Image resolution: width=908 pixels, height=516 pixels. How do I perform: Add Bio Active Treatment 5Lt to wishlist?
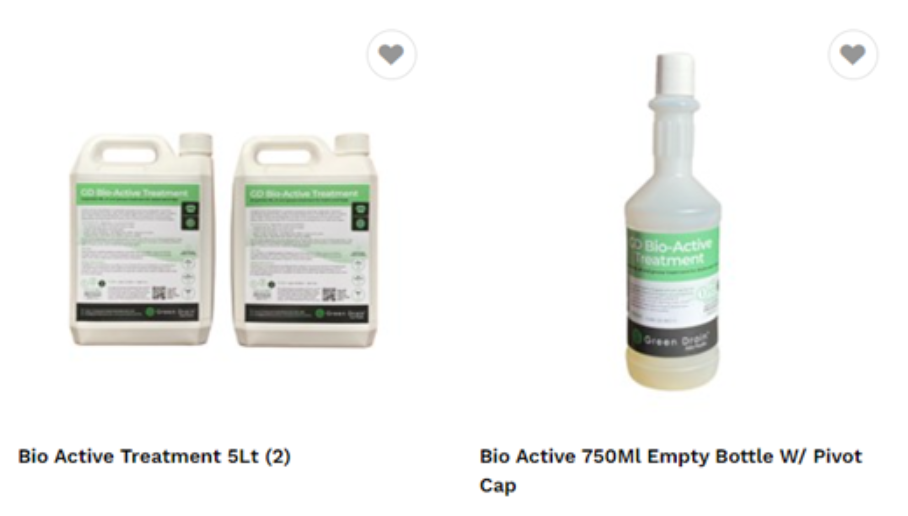click(391, 54)
